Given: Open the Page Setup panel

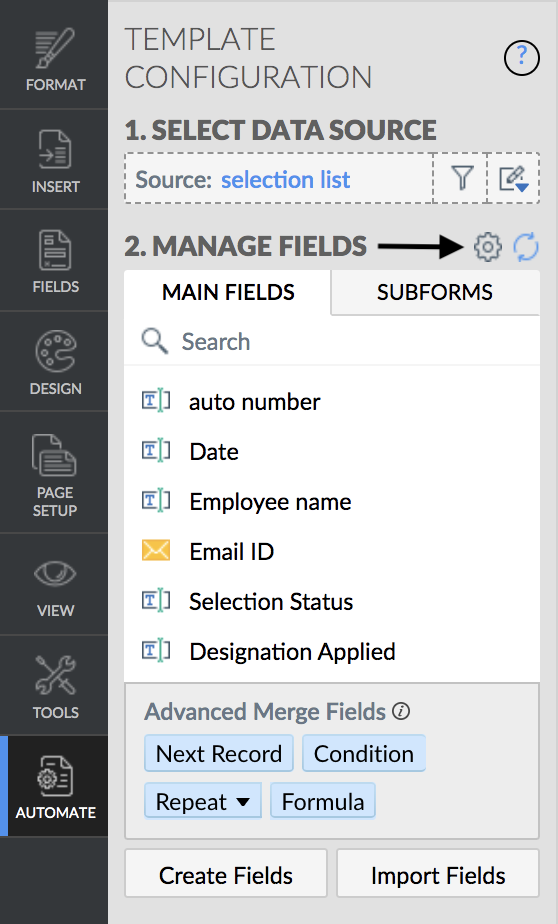Looking at the screenshot, I should point(54,473).
